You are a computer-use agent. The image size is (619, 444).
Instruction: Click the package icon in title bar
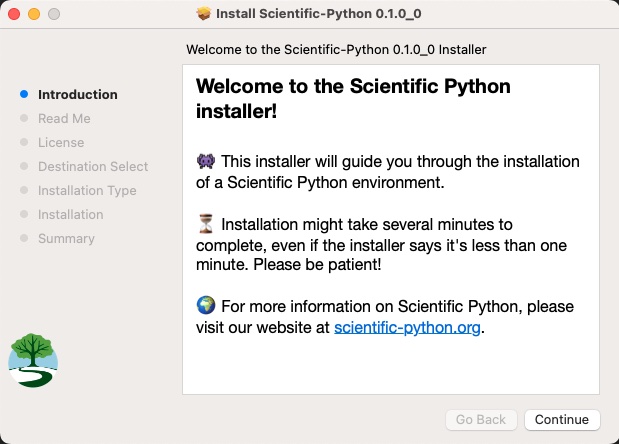pos(205,14)
